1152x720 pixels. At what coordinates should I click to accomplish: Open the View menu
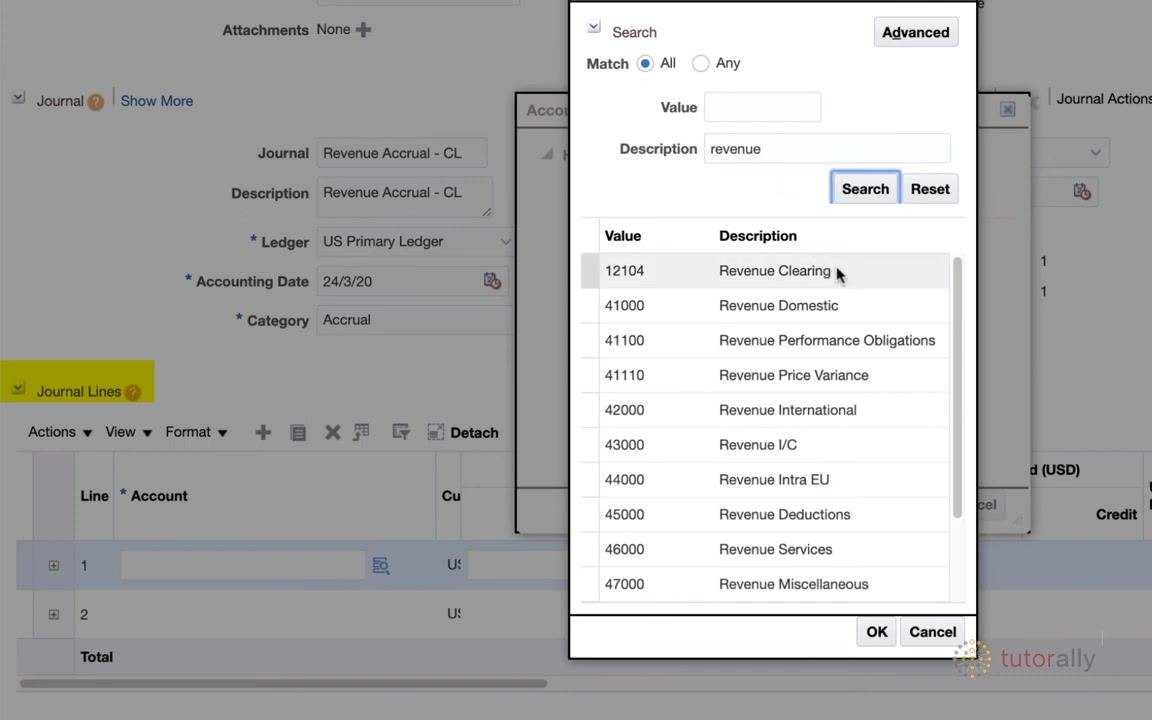click(x=129, y=432)
